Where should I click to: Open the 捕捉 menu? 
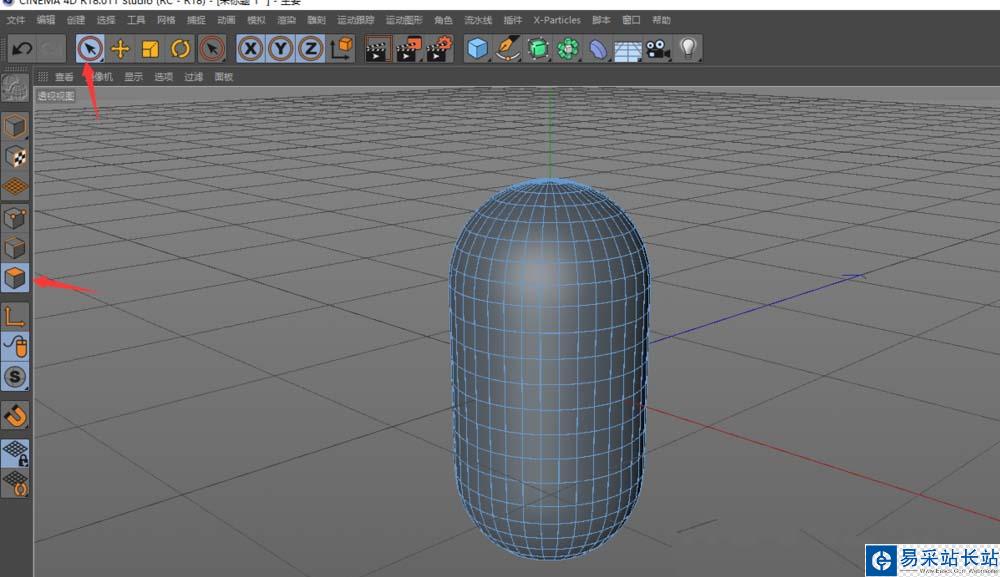[196, 20]
